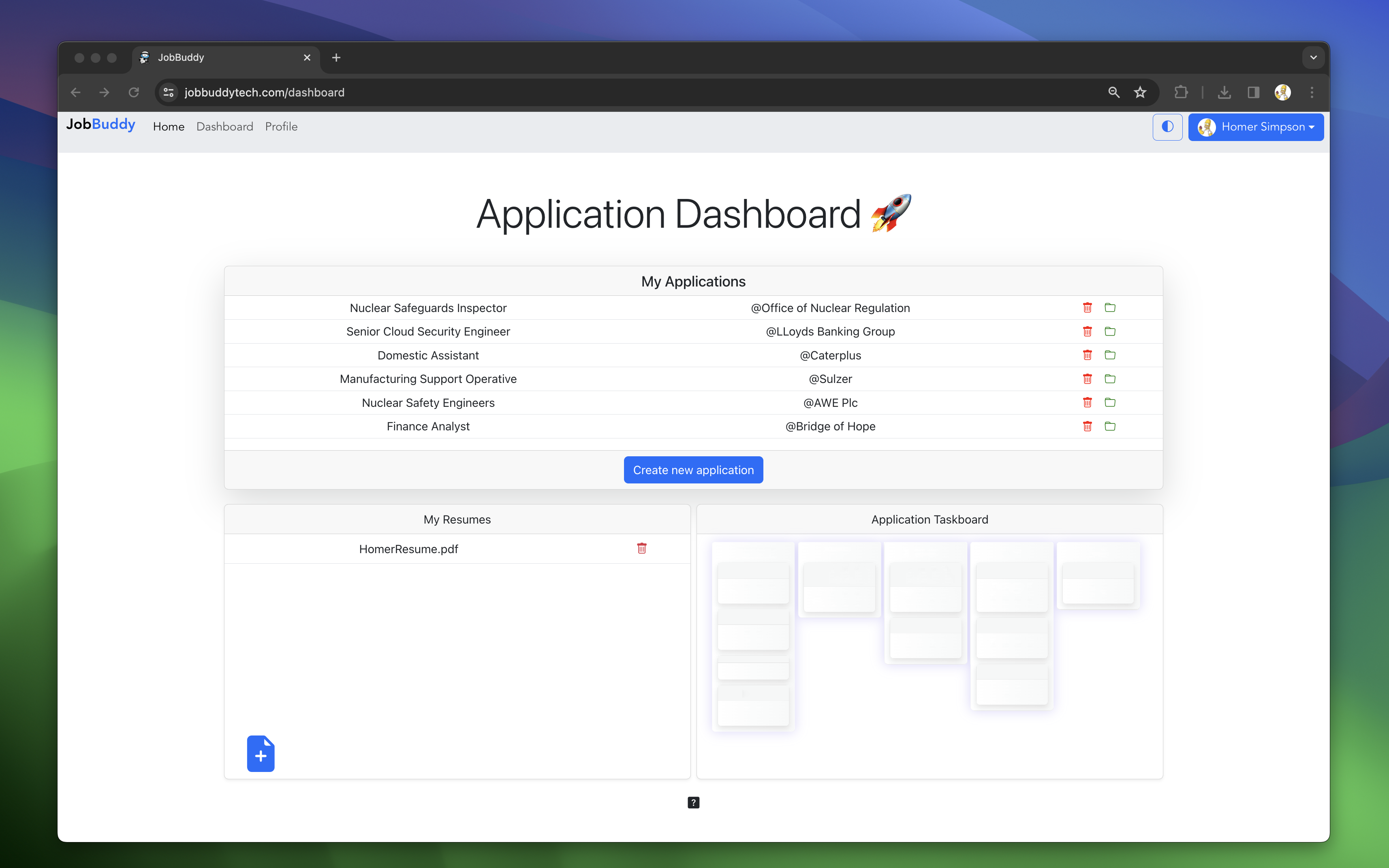Go to the Dashboard nav item
Screen dimensions: 1389x868
point(224,127)
